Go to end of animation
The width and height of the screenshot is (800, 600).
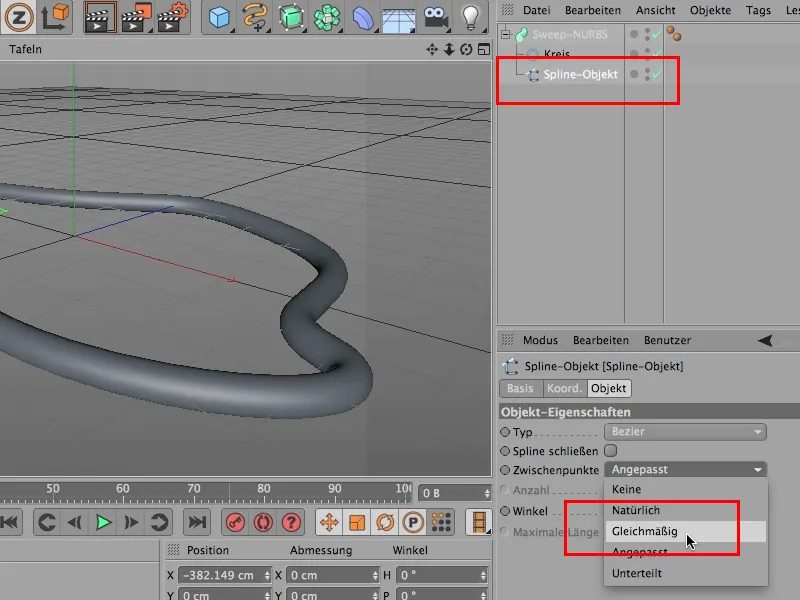point(197,522)
